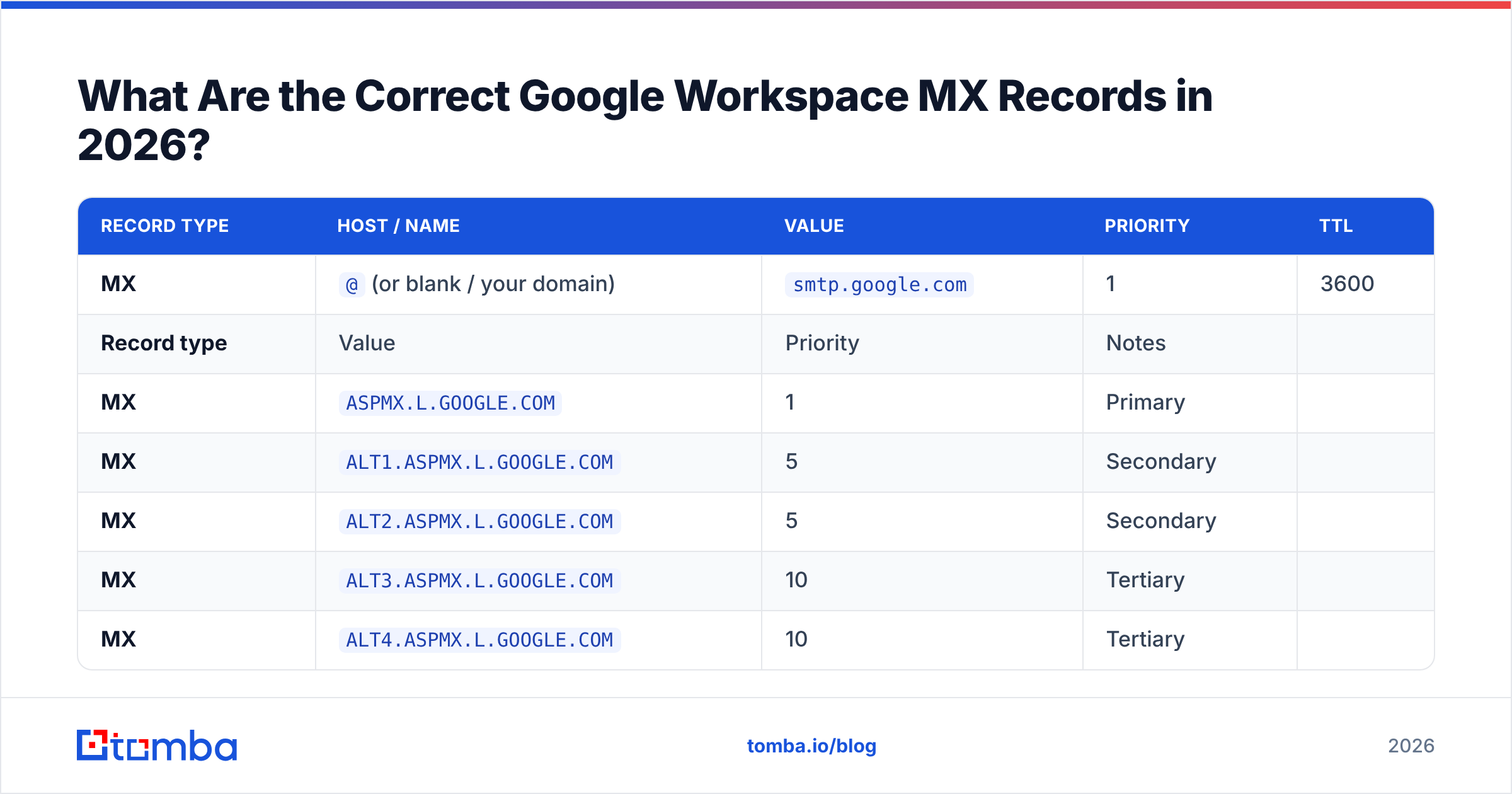Click 'Secondary' in the ALT1 row

pyautogui.click(x=1161, y=462)
